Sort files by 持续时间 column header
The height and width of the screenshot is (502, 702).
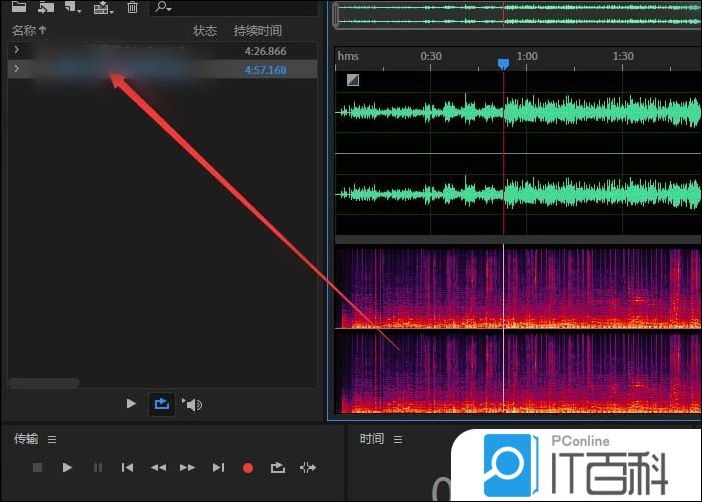(x=258, y=31)
